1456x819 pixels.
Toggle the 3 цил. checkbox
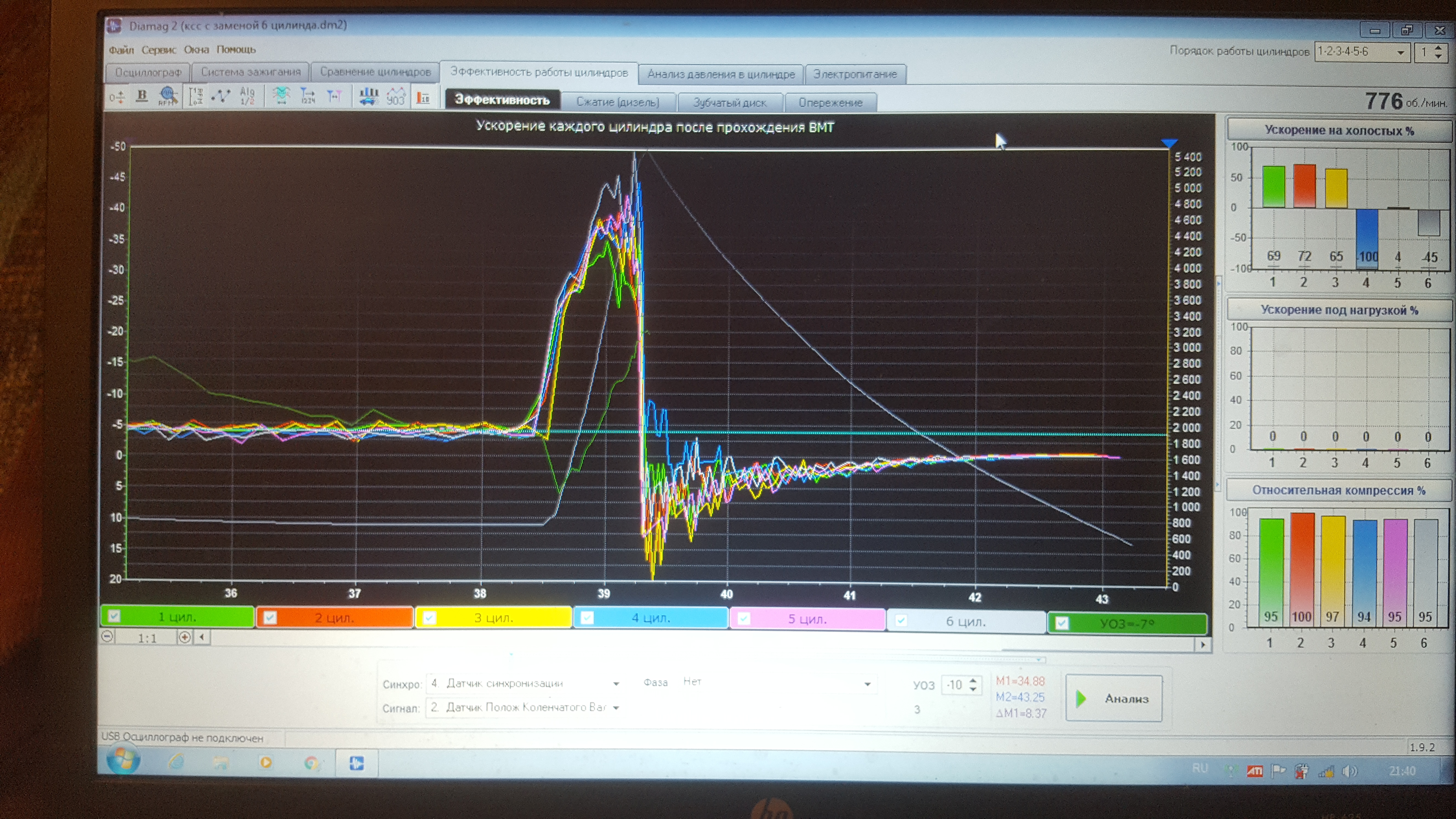(x=430, y=617)
